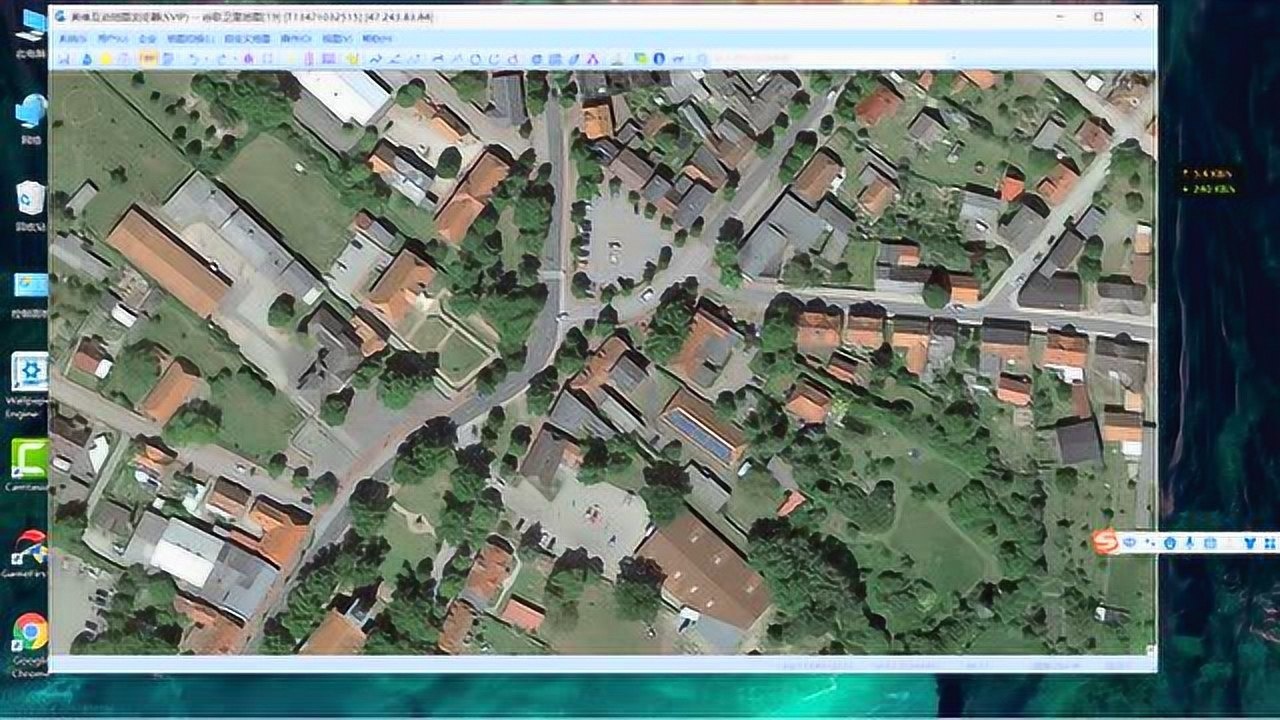
Task: Toggle the highlighted orange toolbar button
Action: 148,59
